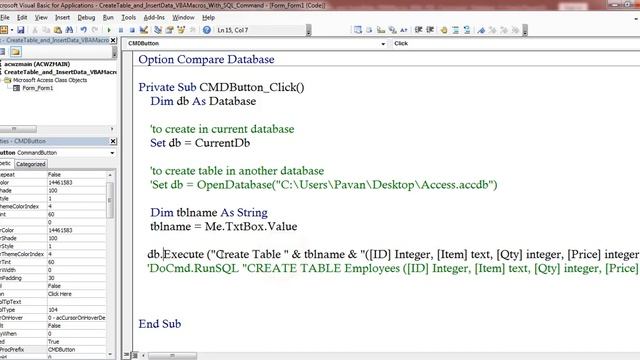Switch to Categorized properties tab
The height and width of the screenshot is (360, 640).
(x=31, y=164)
